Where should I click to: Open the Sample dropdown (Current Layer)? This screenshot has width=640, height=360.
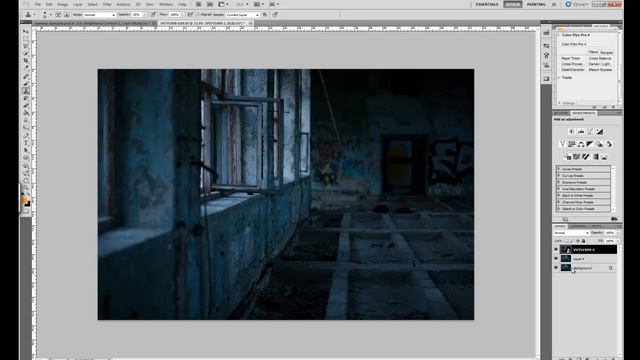coord(242,15)
